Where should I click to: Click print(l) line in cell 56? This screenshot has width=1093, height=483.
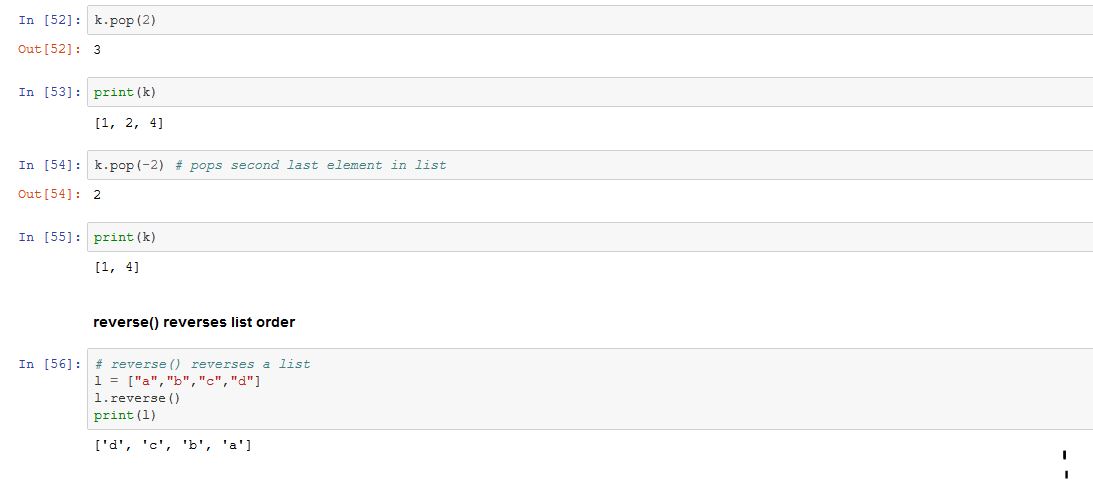click(x=125, y=415)
